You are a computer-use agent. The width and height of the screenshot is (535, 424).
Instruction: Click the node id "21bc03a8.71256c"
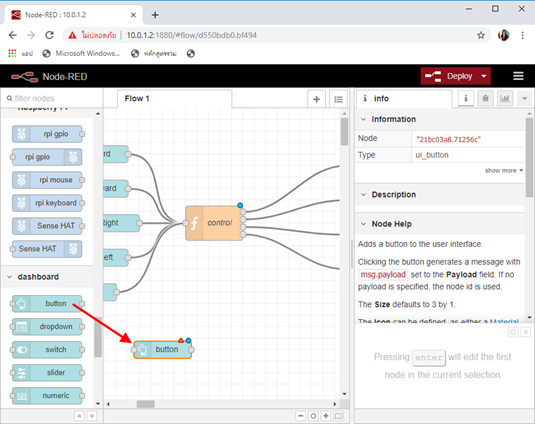(448, 139)
